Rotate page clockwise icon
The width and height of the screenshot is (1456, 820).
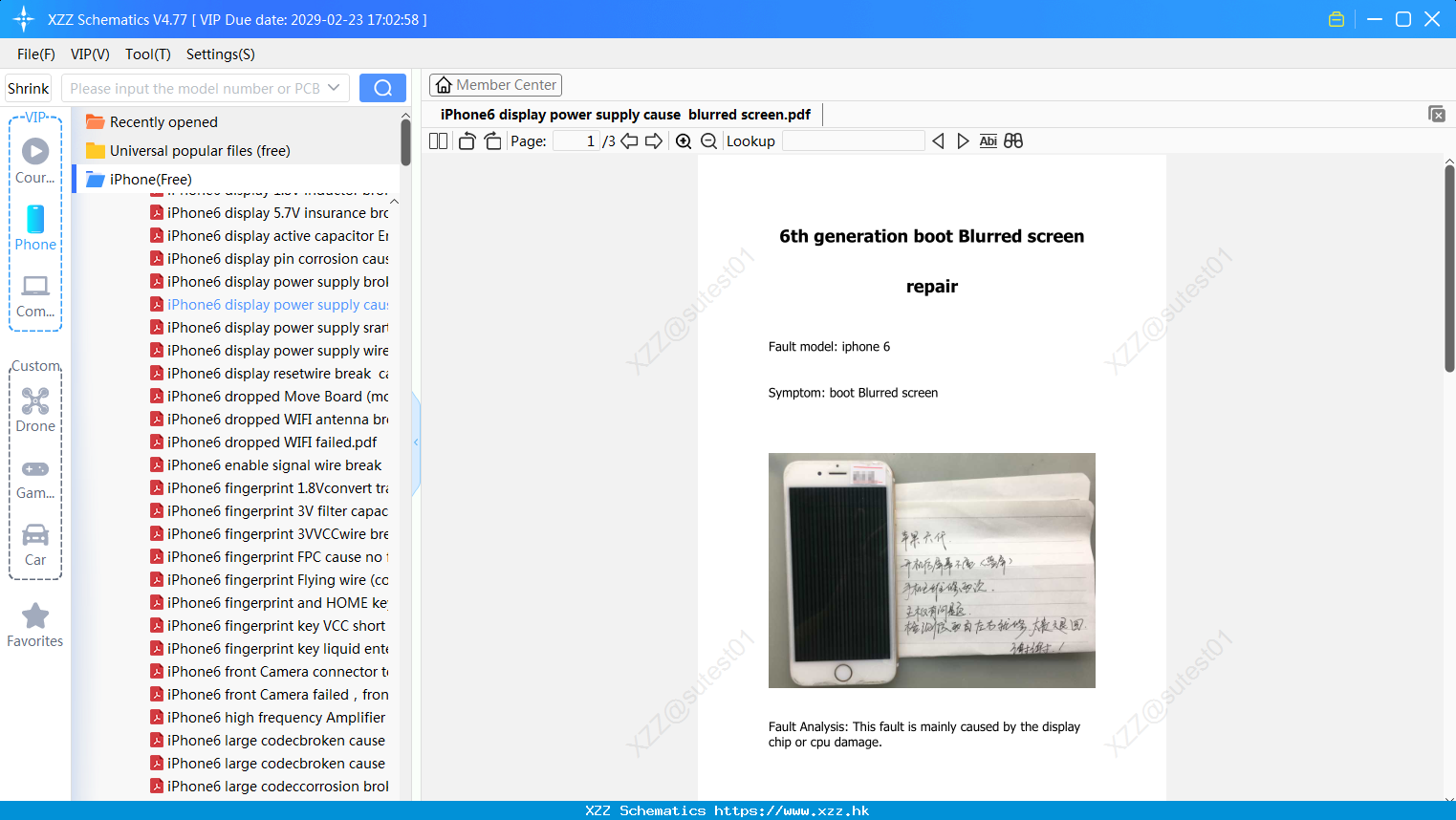point(492,140)
